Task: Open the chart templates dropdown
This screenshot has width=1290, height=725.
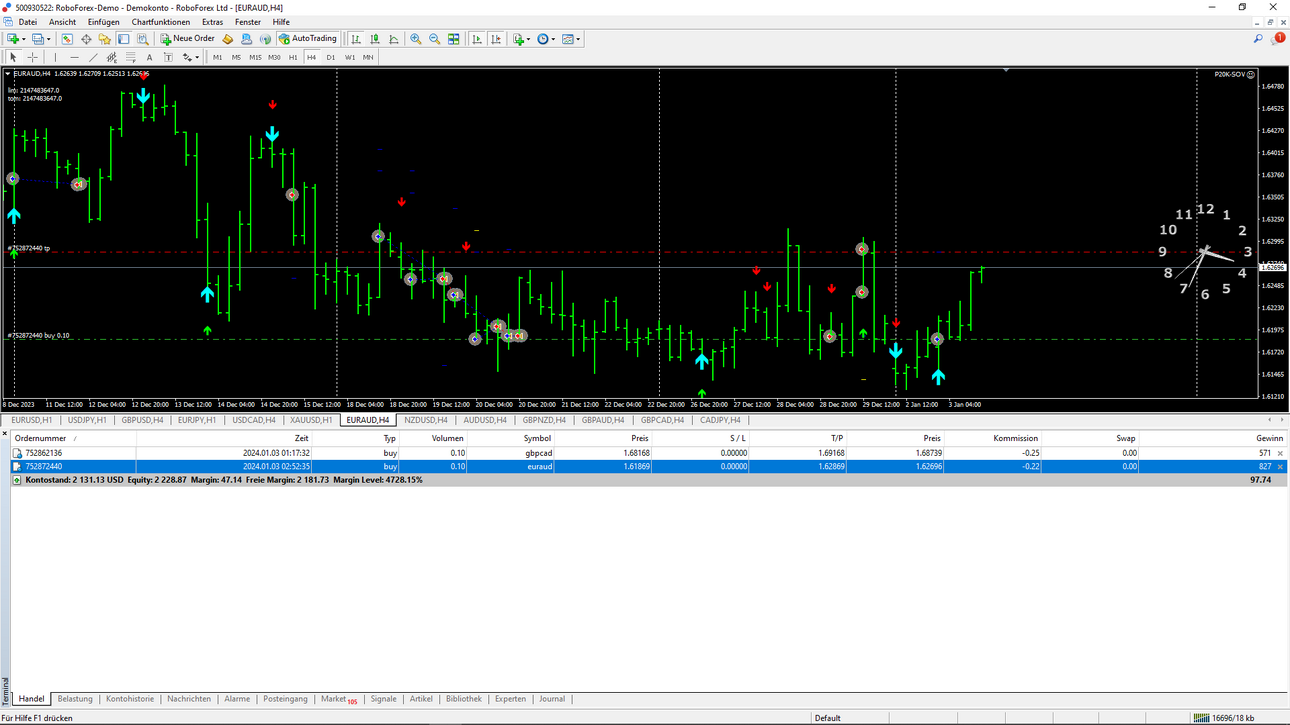Action: (x=571, y=39)
